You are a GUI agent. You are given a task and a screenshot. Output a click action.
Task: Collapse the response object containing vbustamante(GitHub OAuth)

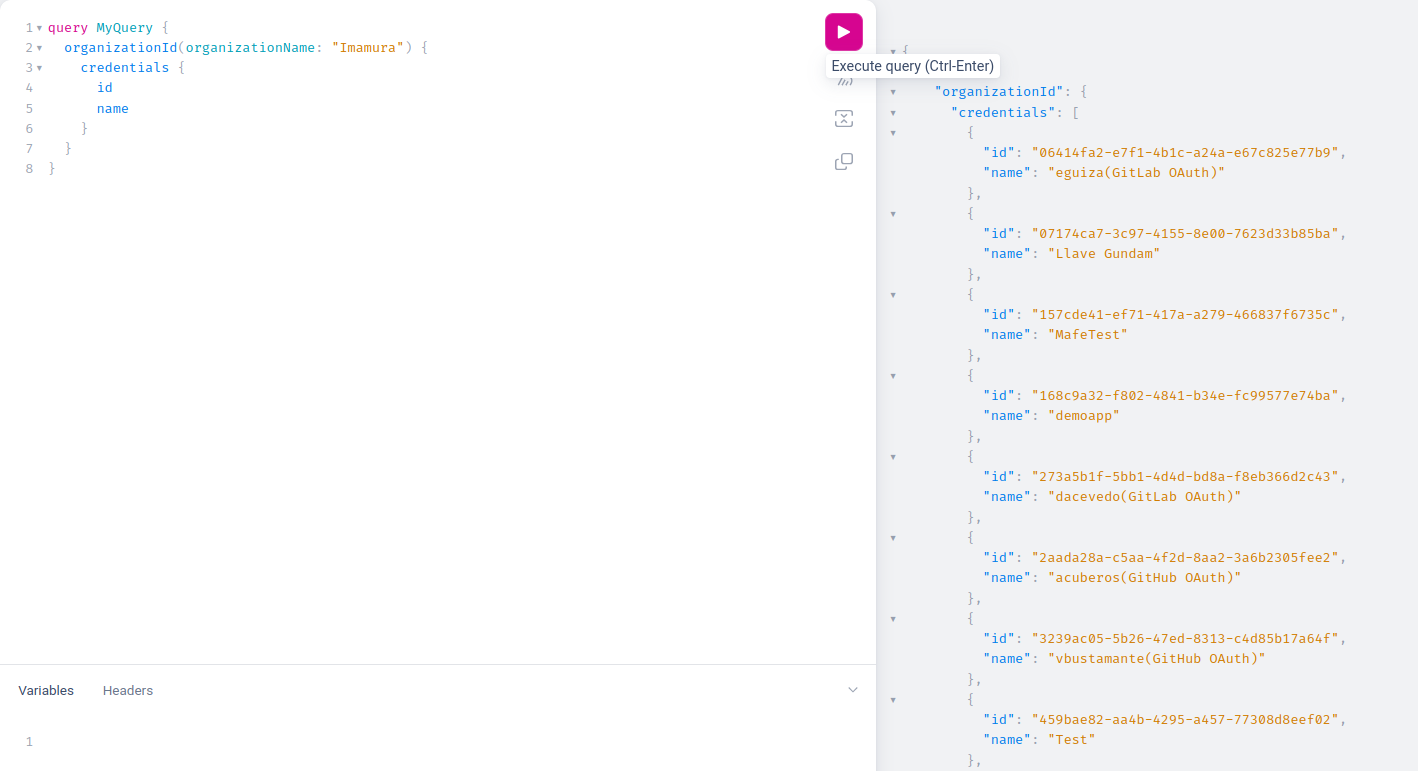(893, 618)
